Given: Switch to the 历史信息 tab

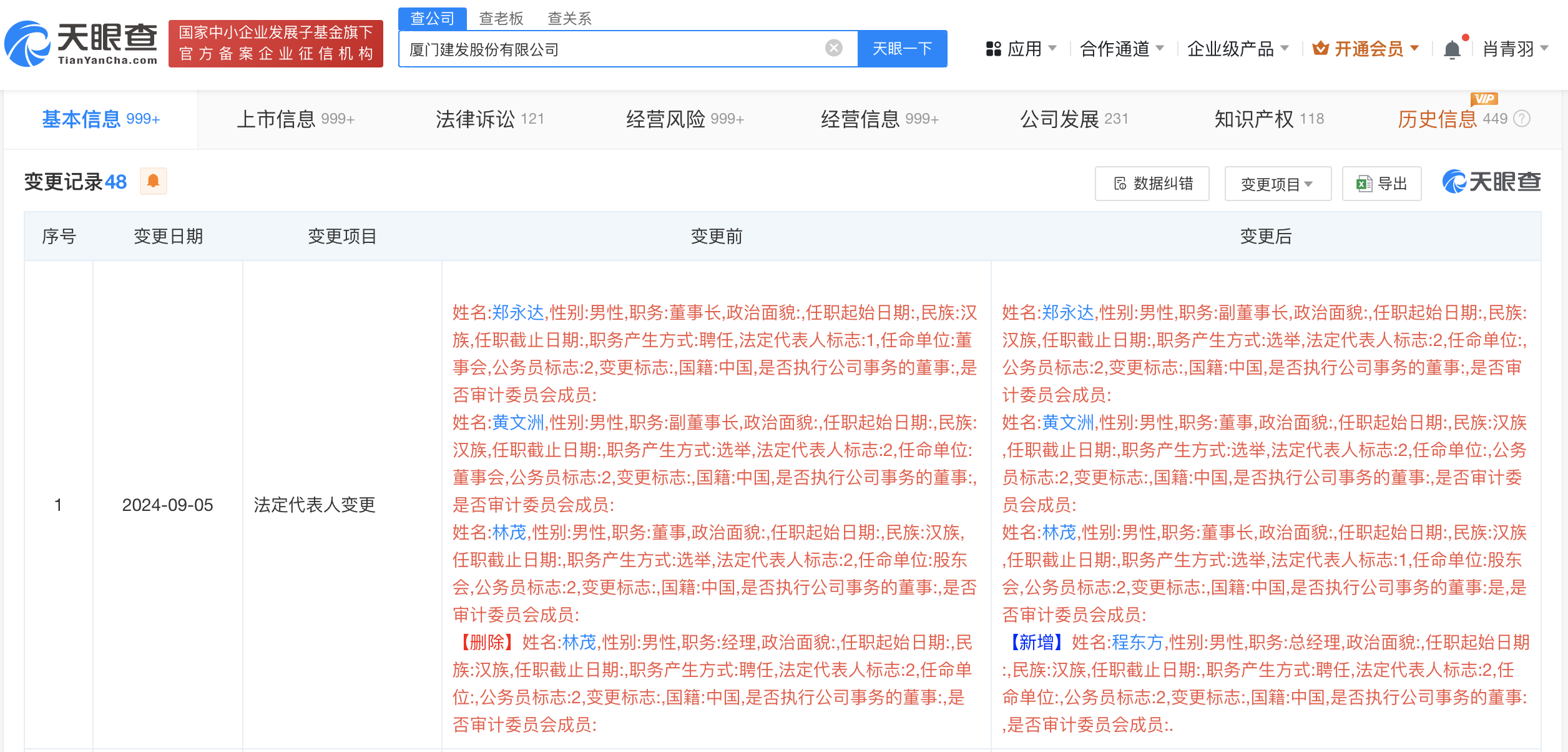Looking at the screenshot, I should [1441, 119].
